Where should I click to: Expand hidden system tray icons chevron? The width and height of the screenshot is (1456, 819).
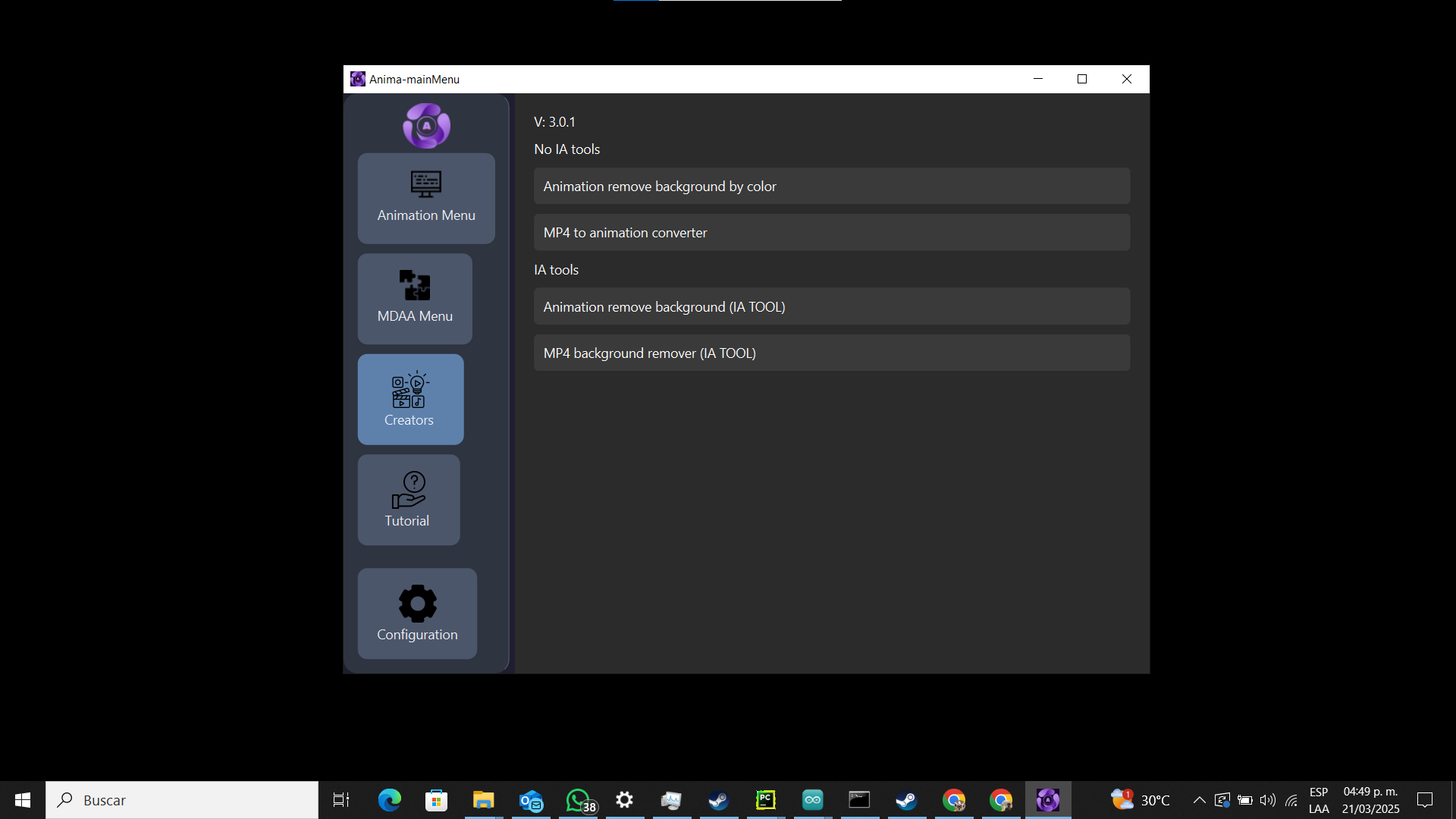1199,800
